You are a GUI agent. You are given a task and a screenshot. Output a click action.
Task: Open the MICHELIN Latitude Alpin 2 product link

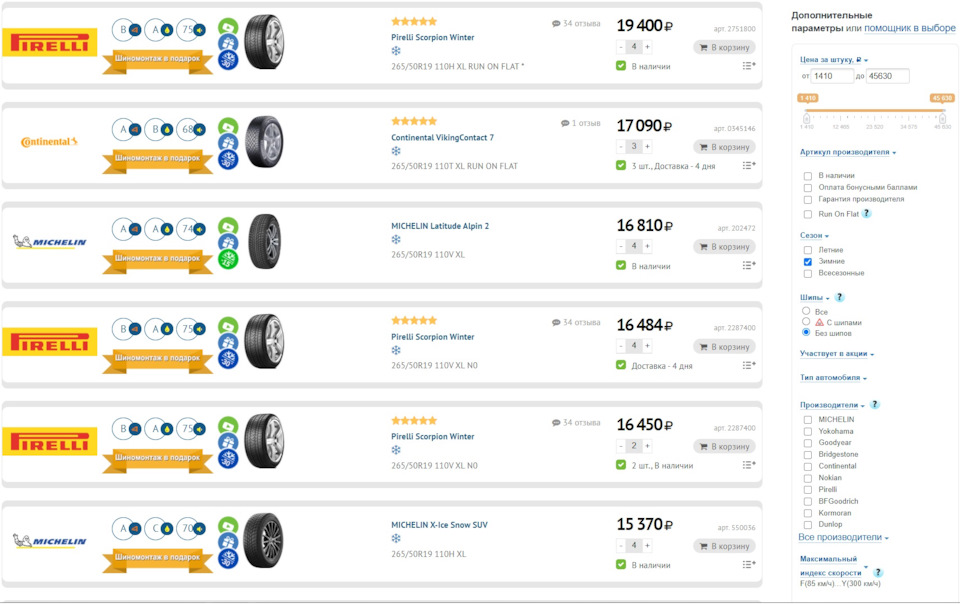pyautogui.click(x=440, y=226)
